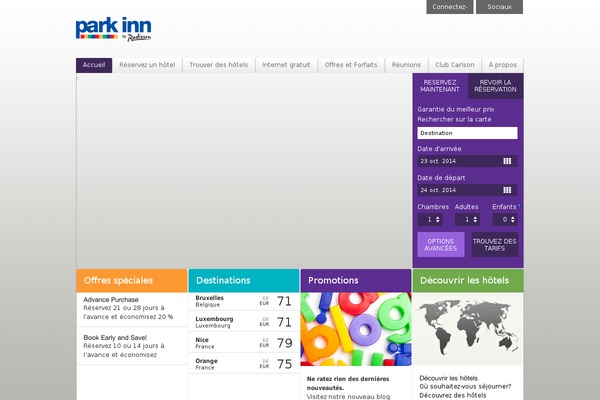Open the arrival date calendar icon
Image resolution: width=600 pixels, height=400 pixels.
(507, 161)
